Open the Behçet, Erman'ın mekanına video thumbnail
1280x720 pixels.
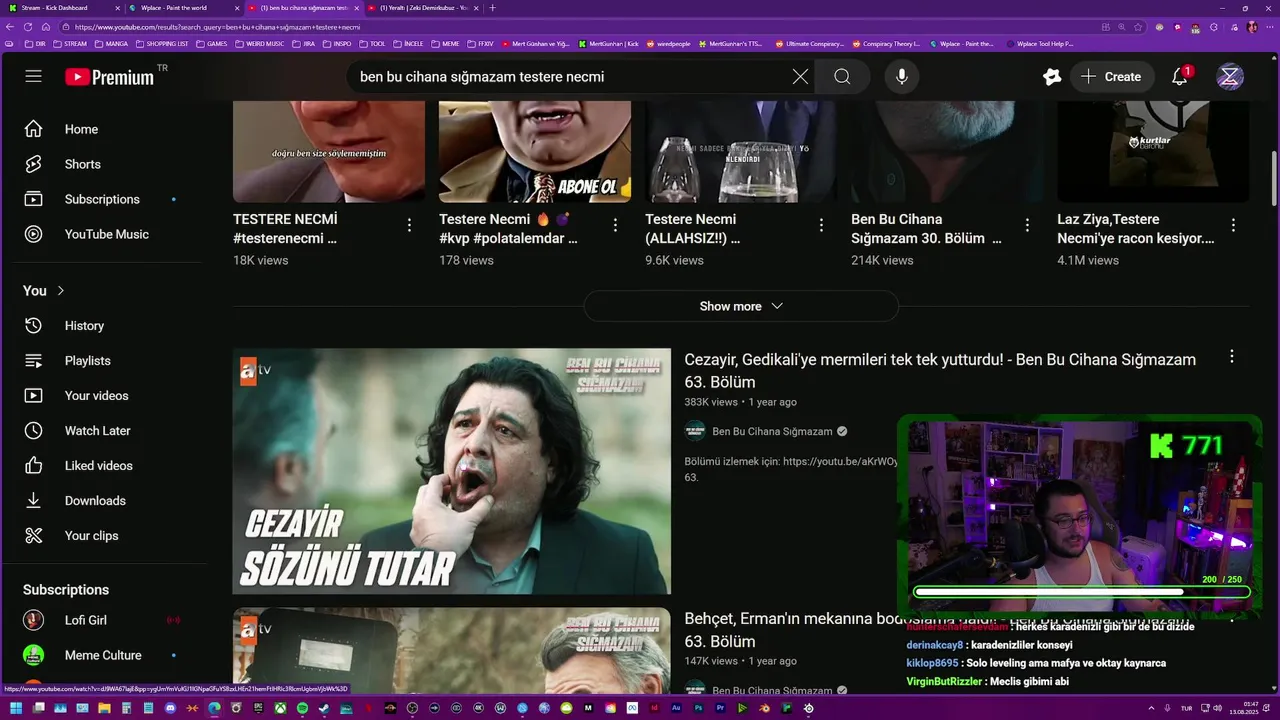[x=452, y=649]
